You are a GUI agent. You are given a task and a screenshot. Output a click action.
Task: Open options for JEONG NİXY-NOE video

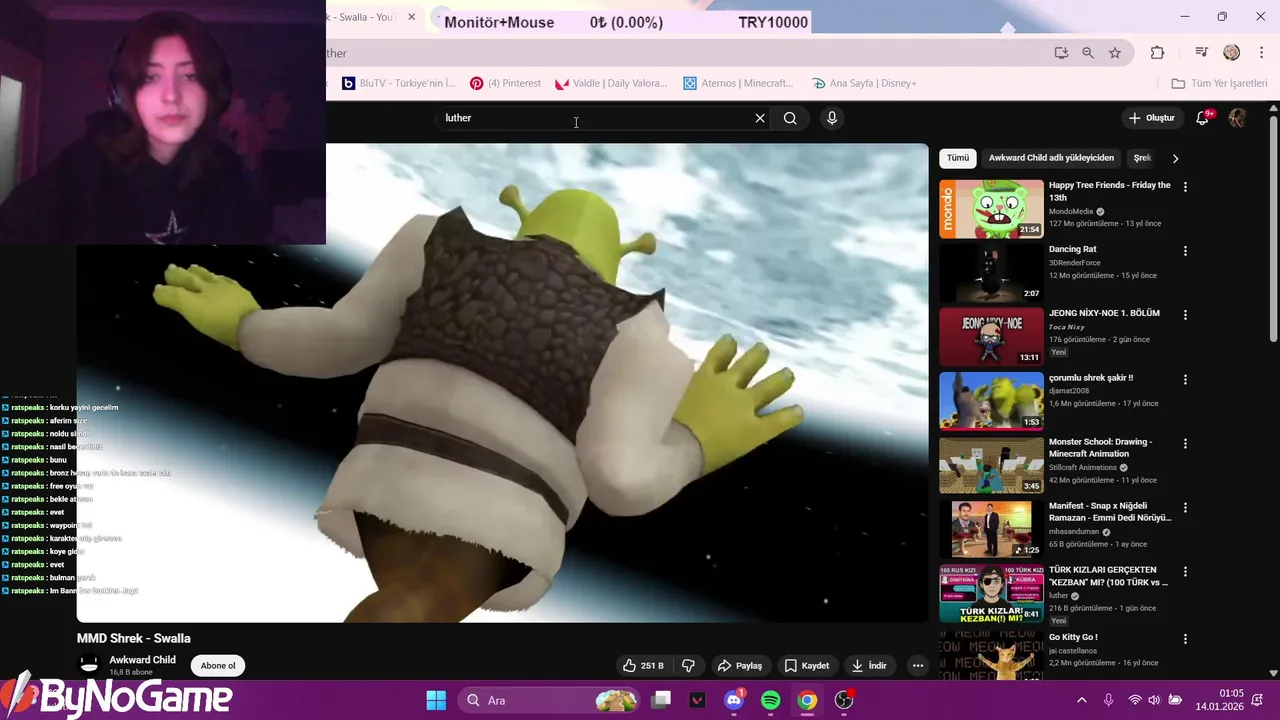tap(1185, 315)
